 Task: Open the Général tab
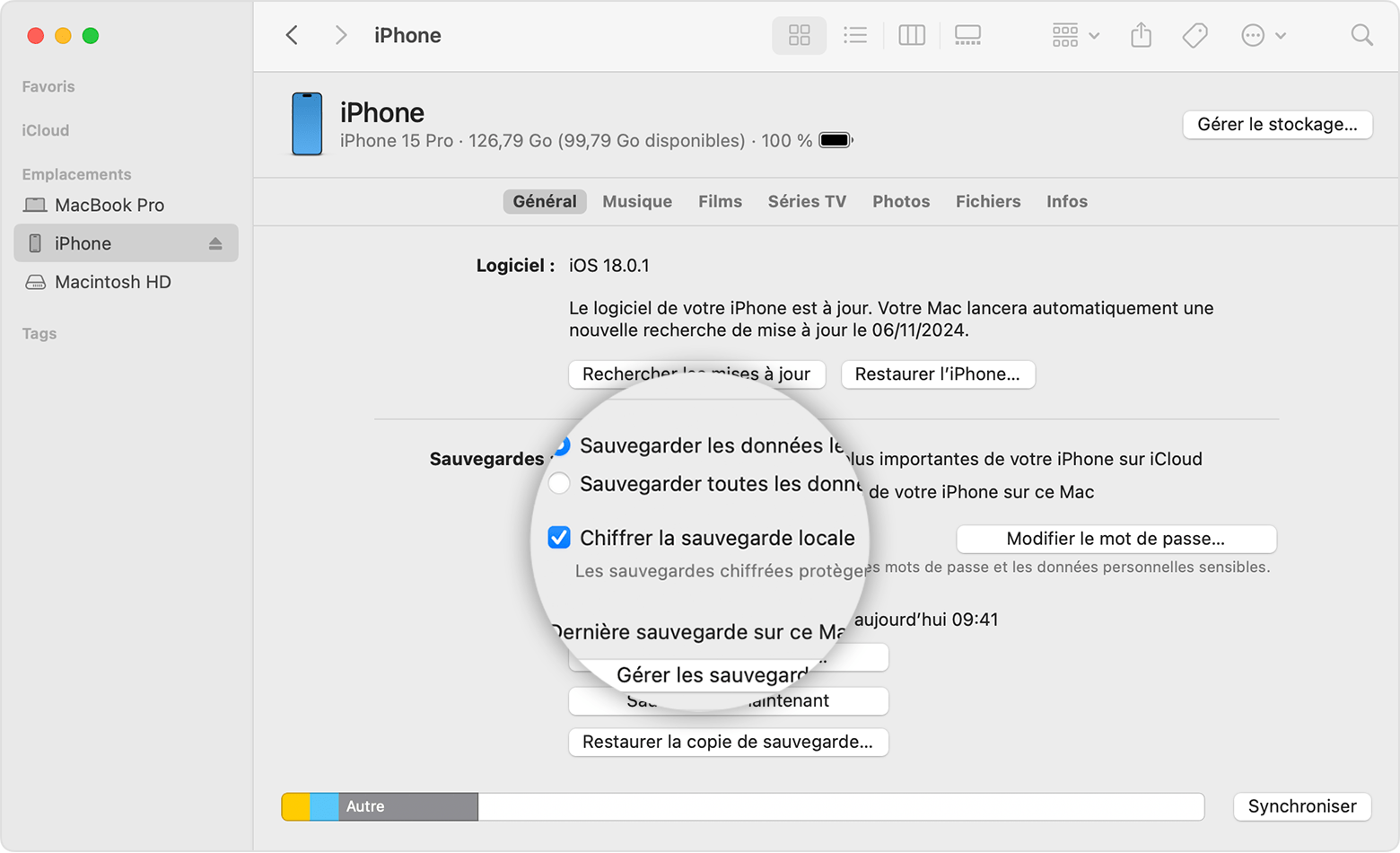pyautogui.click(x=545, y=201)
